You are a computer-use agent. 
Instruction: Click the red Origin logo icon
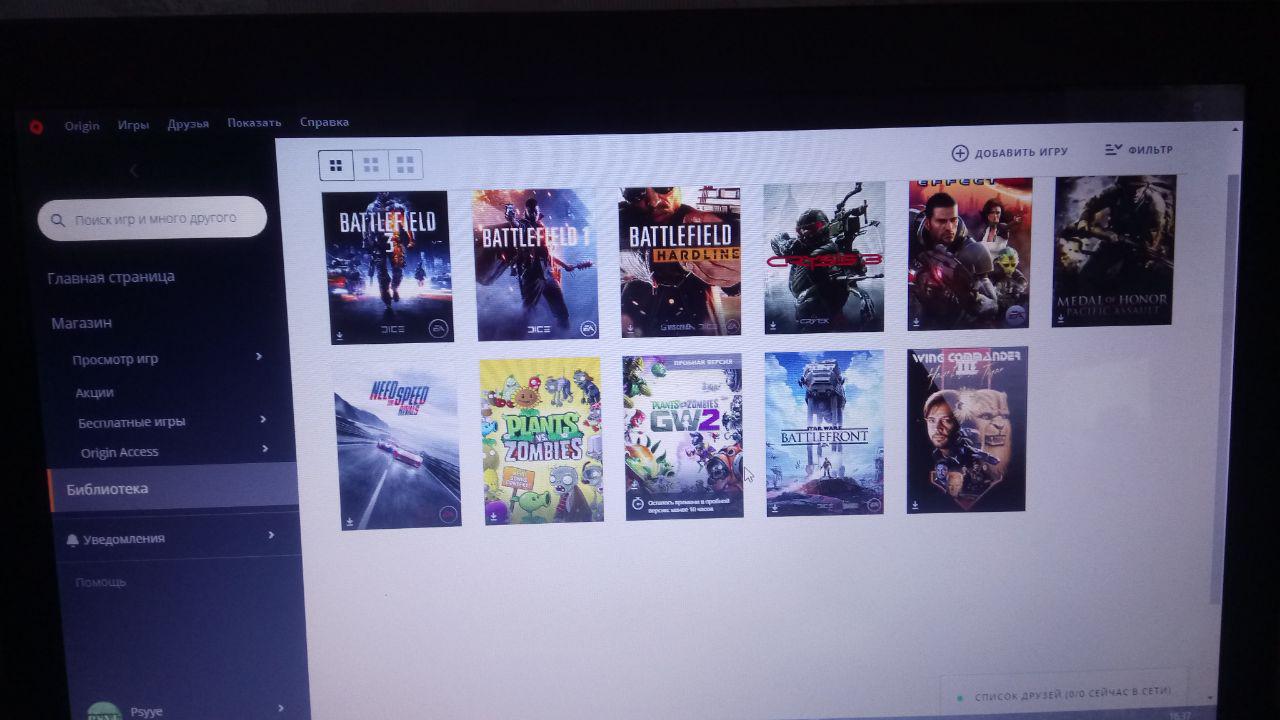coord(38,127)
